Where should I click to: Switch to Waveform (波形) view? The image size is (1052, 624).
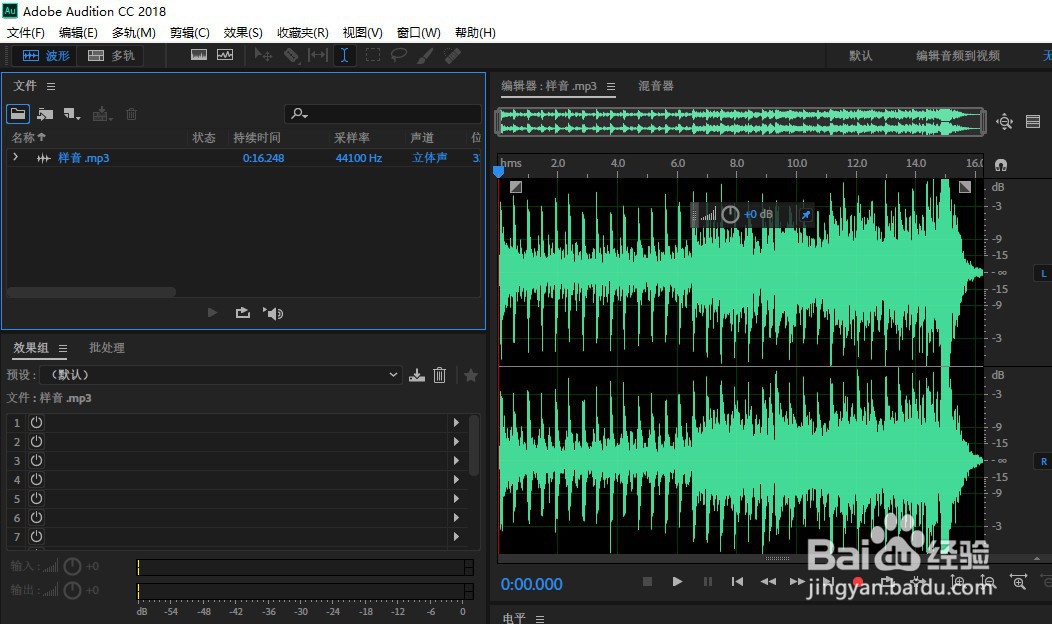tap(46, 56)
